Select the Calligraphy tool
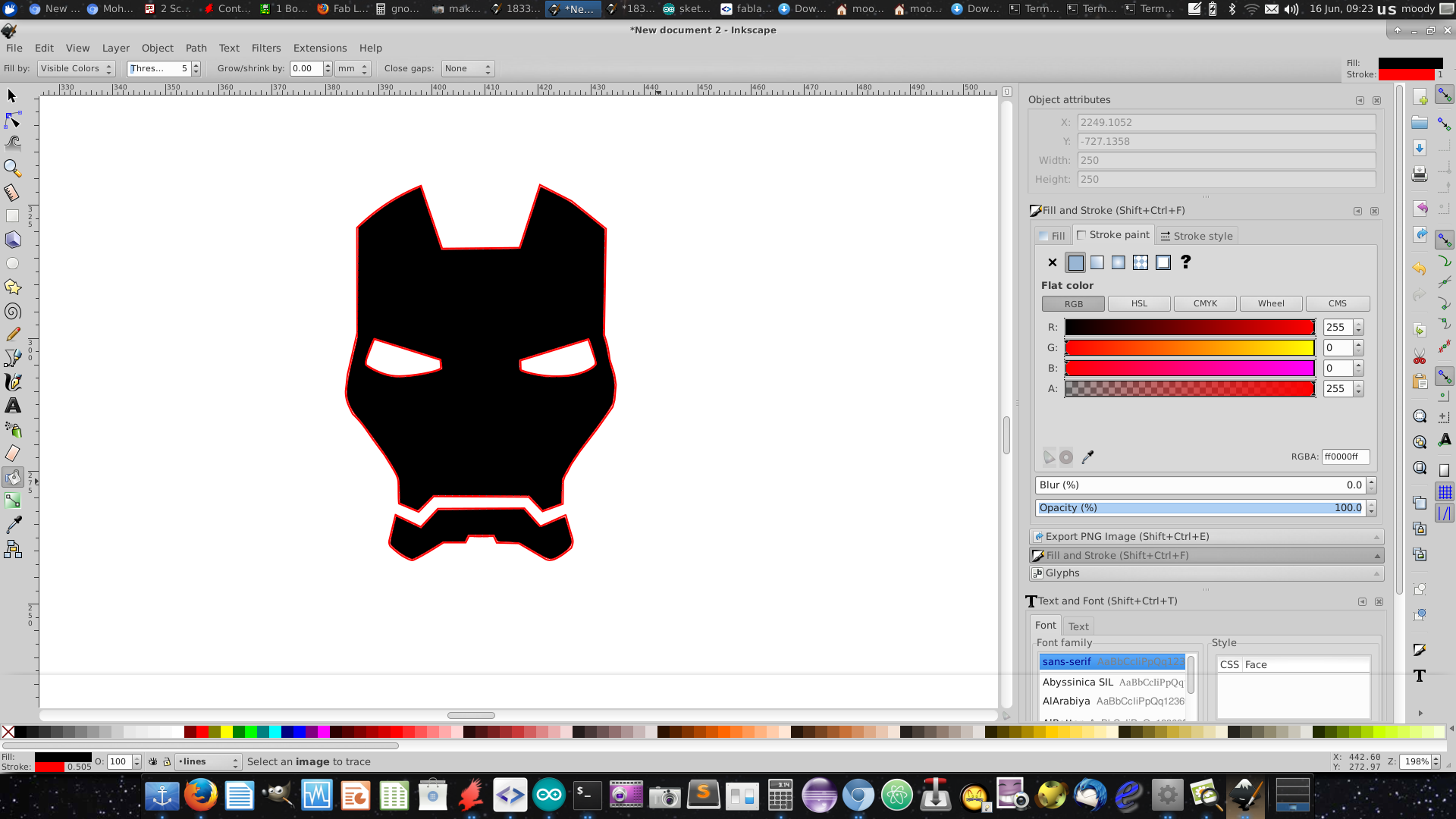This screenshot has width=1456, height=819. pyautogui.click(x=12, y=382)
